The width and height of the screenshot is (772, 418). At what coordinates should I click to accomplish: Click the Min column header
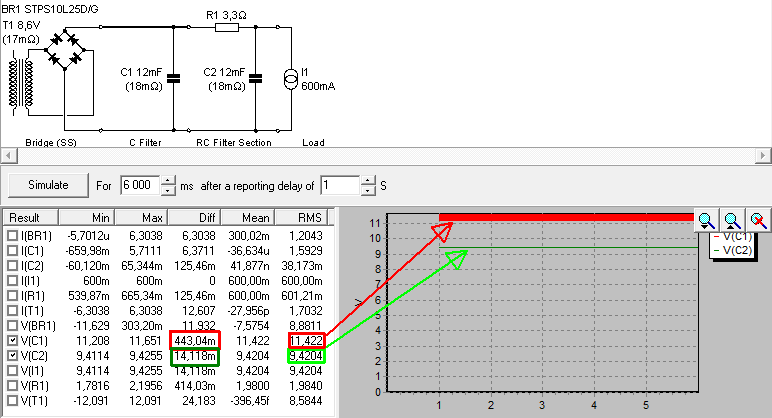click(86, 218)
